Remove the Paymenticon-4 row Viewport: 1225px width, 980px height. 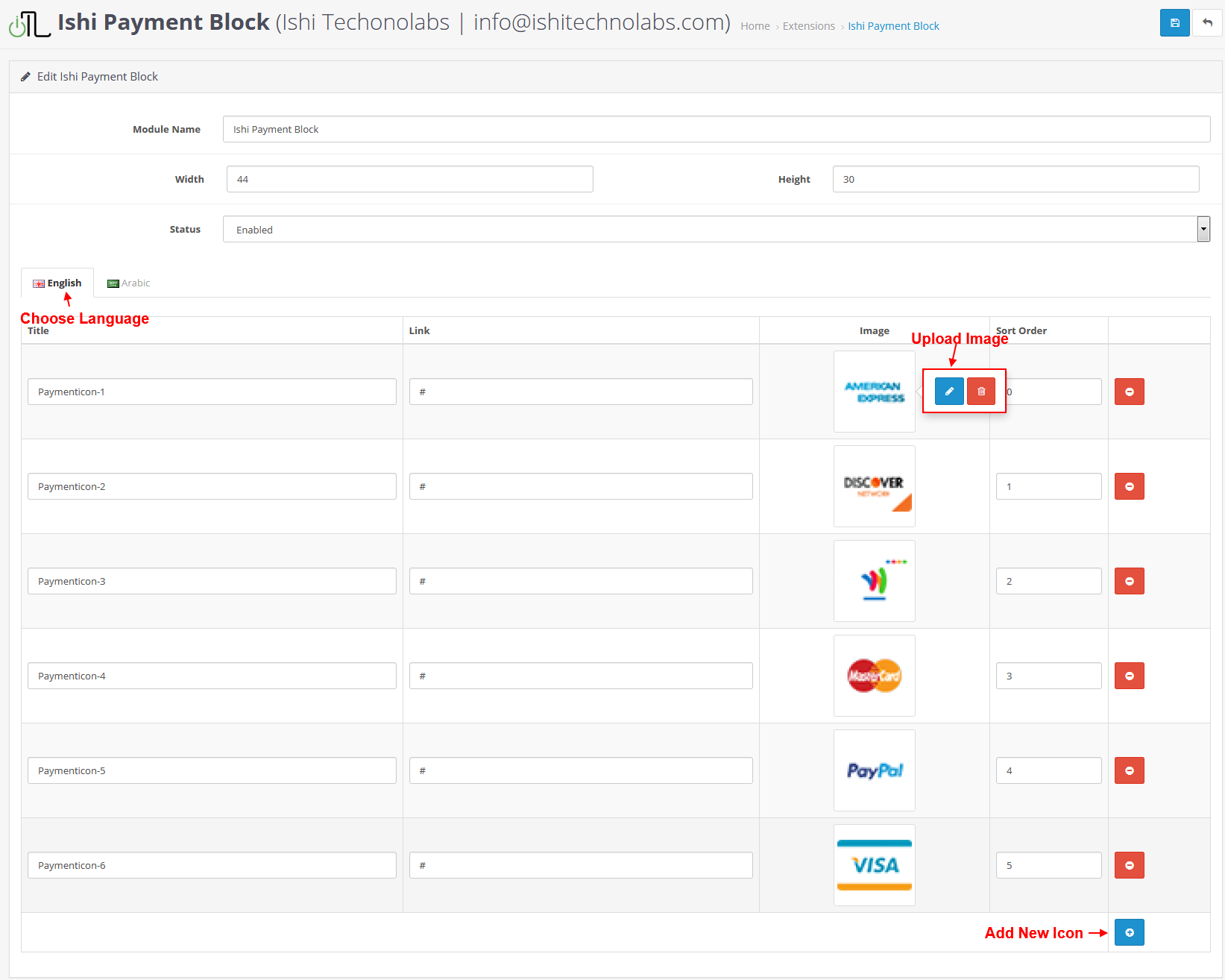coord(1129,676)
